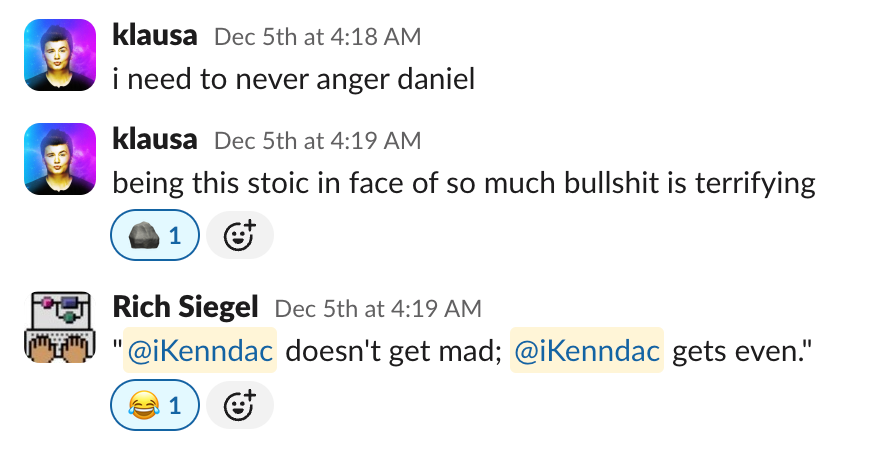The image size is (874, 452).
Task: Click the first @iKenndac mention
Action: (x=199, y=352)
